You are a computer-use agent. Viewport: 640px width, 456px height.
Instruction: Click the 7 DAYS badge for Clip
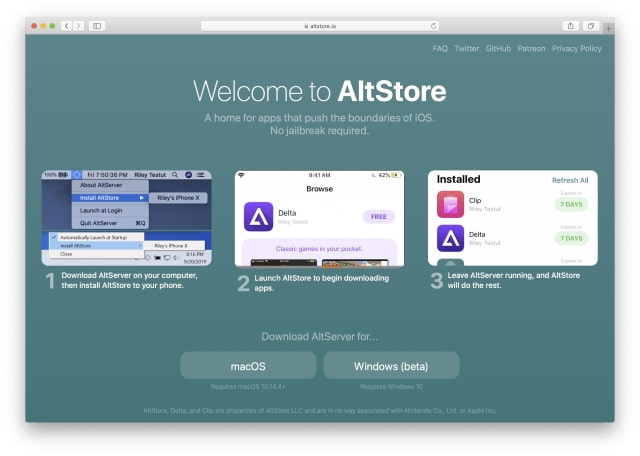click(571, 204)
